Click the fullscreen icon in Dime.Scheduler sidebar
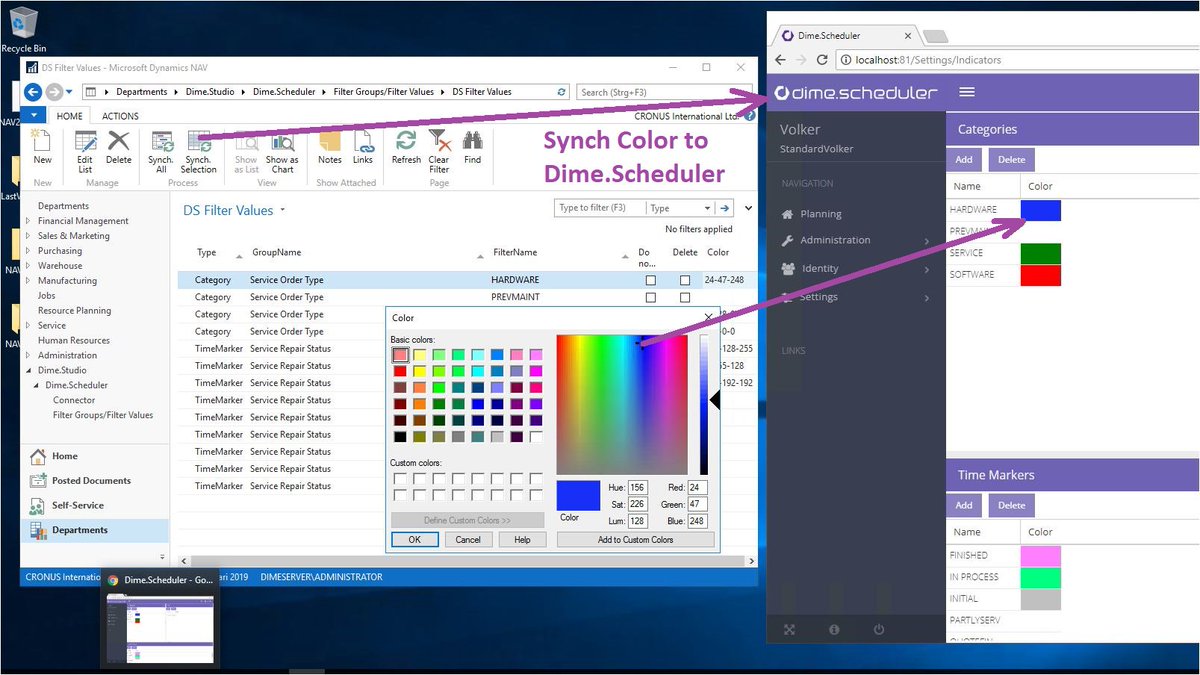 [789, 630]
